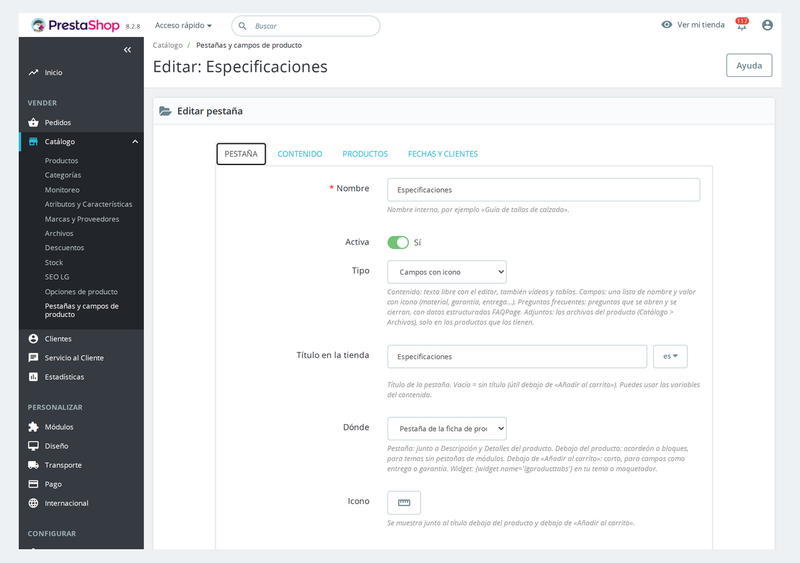Open Stock in the sidebar

pos(54,262)
